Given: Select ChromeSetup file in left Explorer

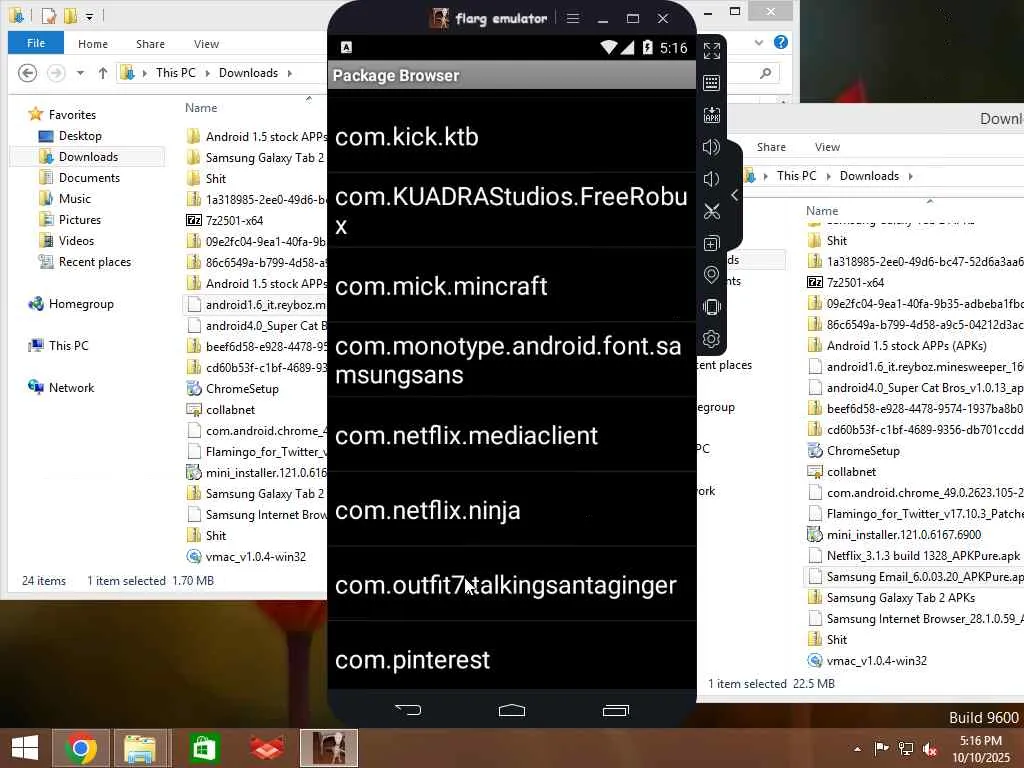Looking at the screenshot, I should (242, 389).
